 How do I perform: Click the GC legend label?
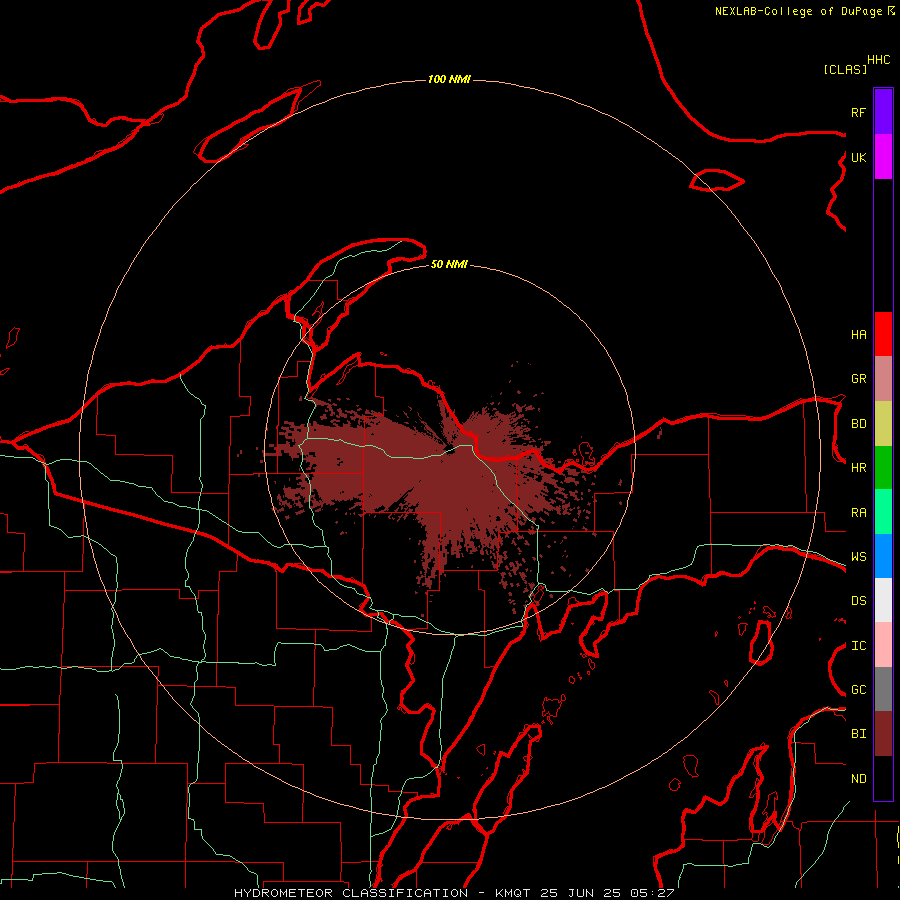click(858, 690)
